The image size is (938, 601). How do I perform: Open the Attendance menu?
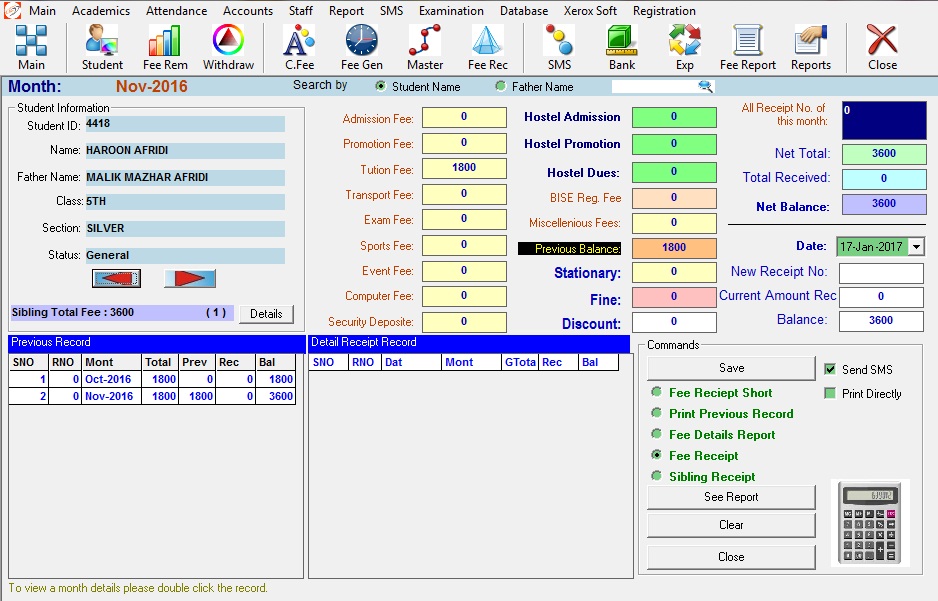coord(176,11)
